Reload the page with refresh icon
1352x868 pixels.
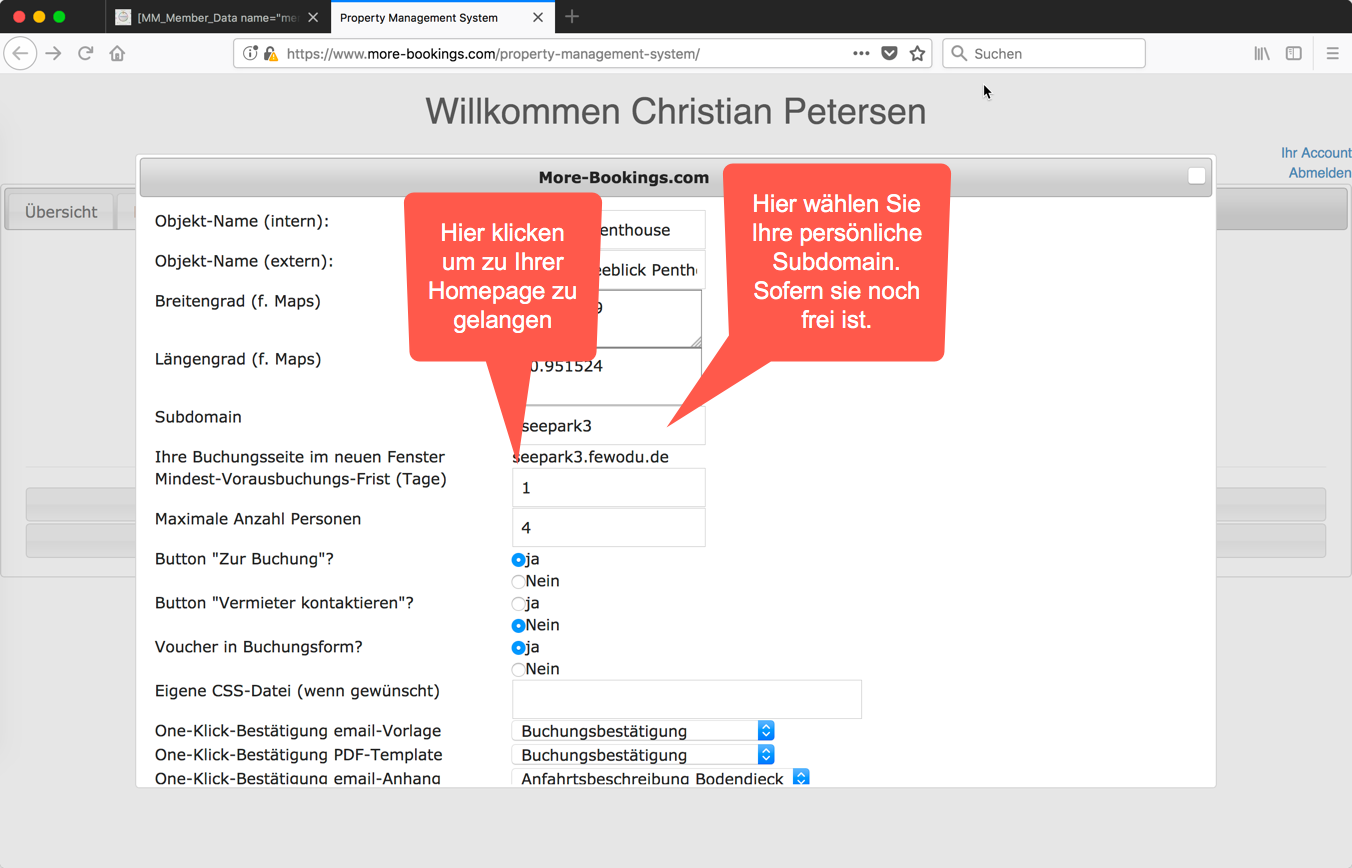click(86, 54)
